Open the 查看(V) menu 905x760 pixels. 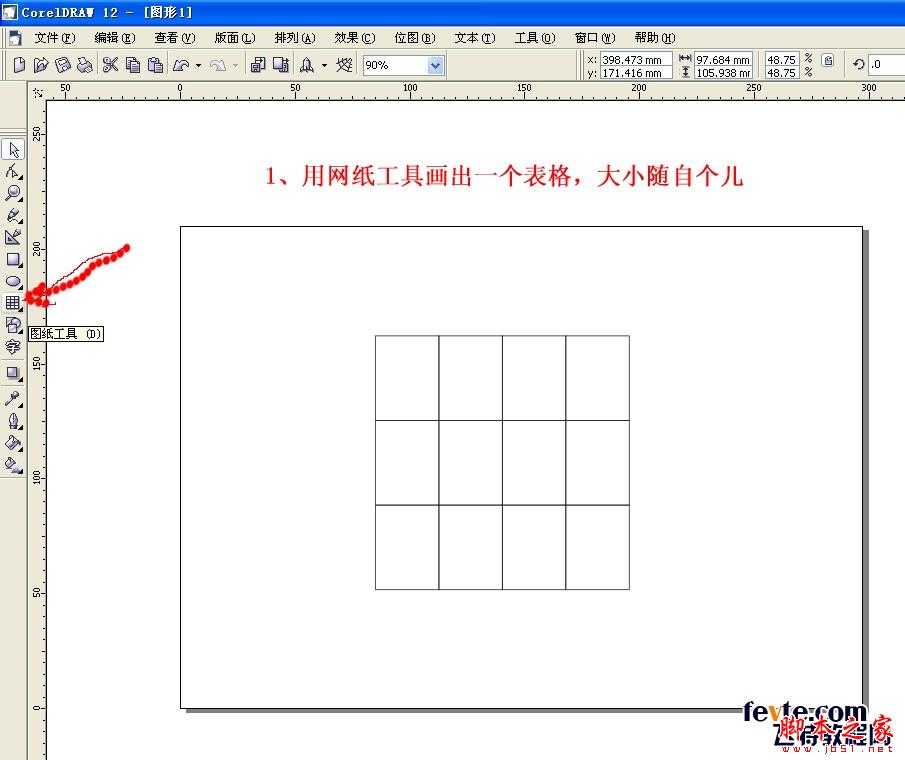tap(175, 38)
